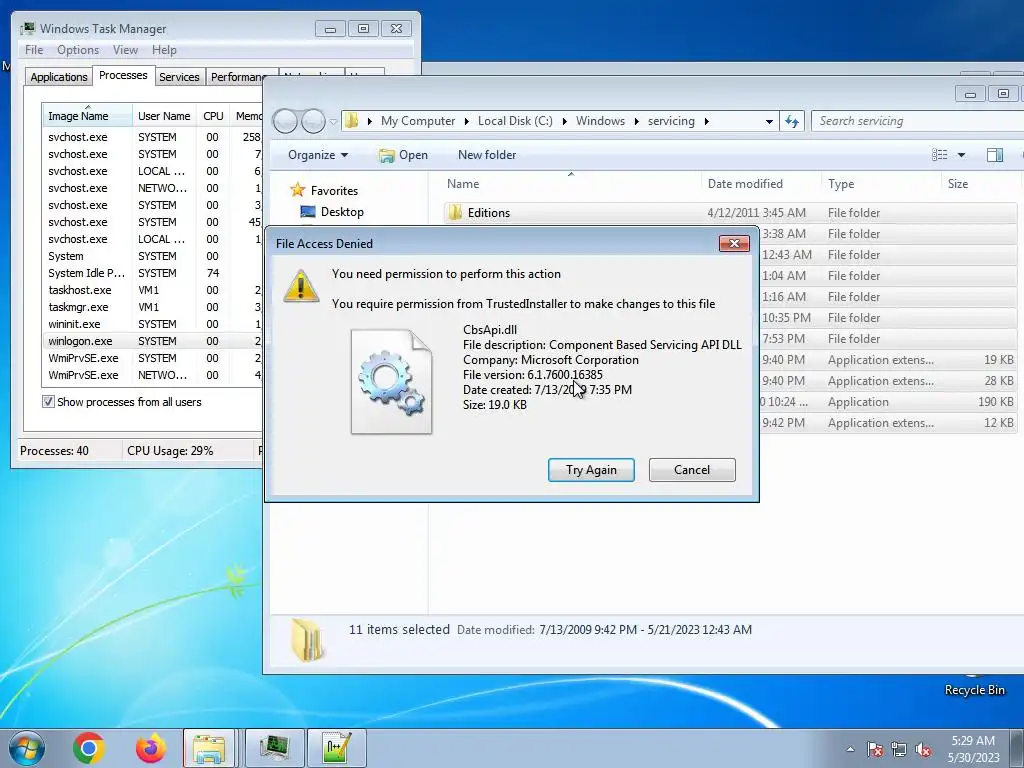
Task: Open the view options dropdown arrow
Action: (x=961, y=155)
